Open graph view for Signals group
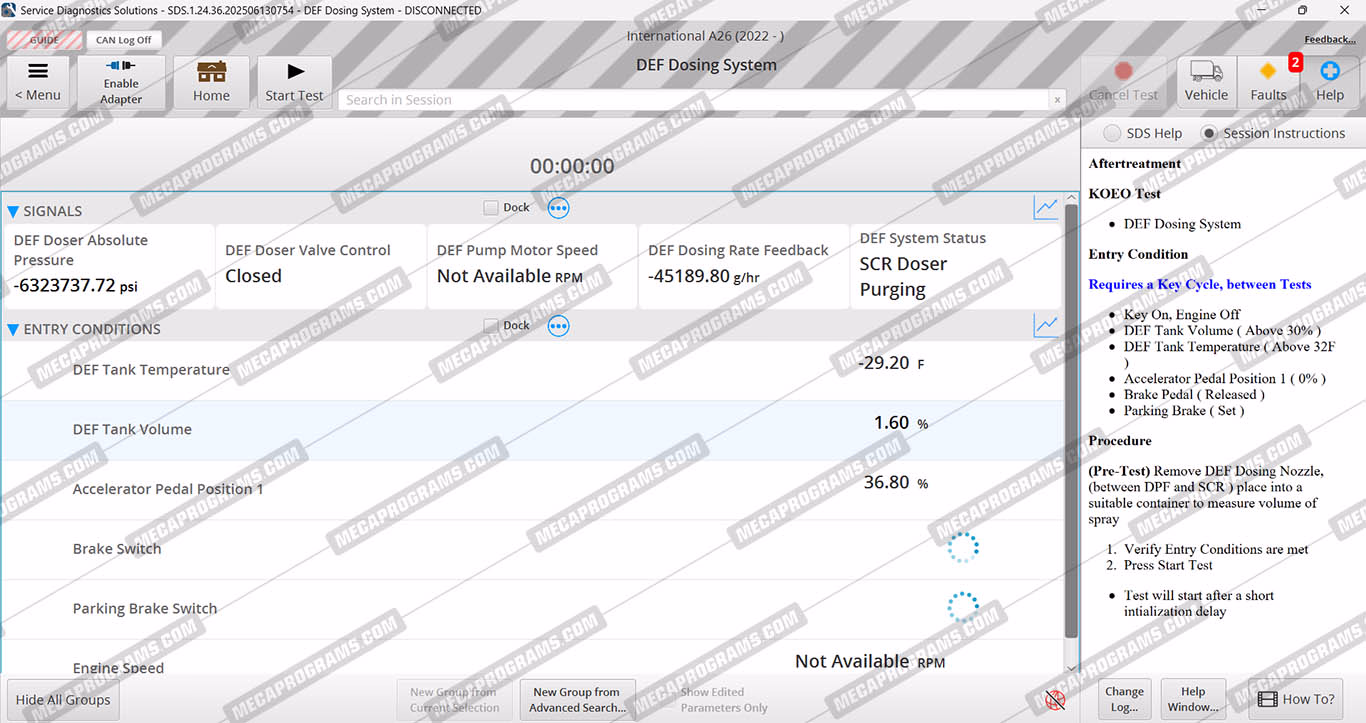Viewport: 1366px width, 723px height. pos(1045,208)
